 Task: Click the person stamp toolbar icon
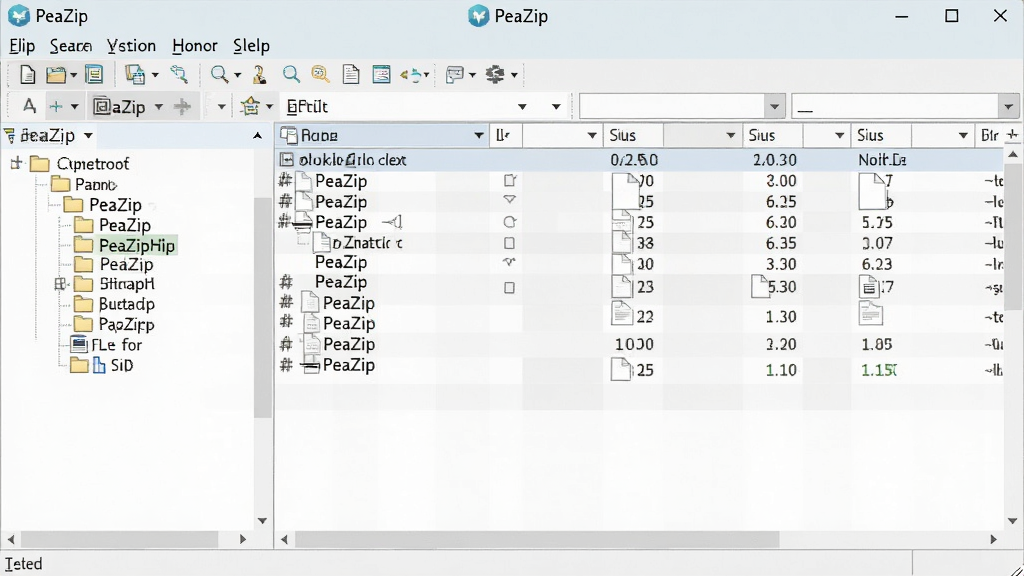tap(259, 74)
